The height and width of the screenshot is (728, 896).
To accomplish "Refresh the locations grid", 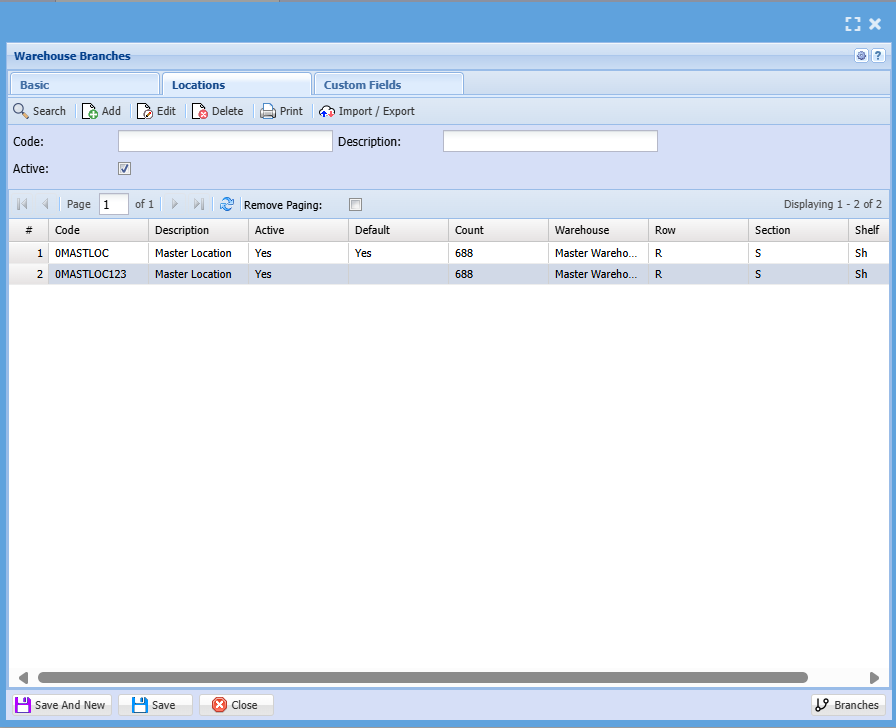I will pos(227,204).
